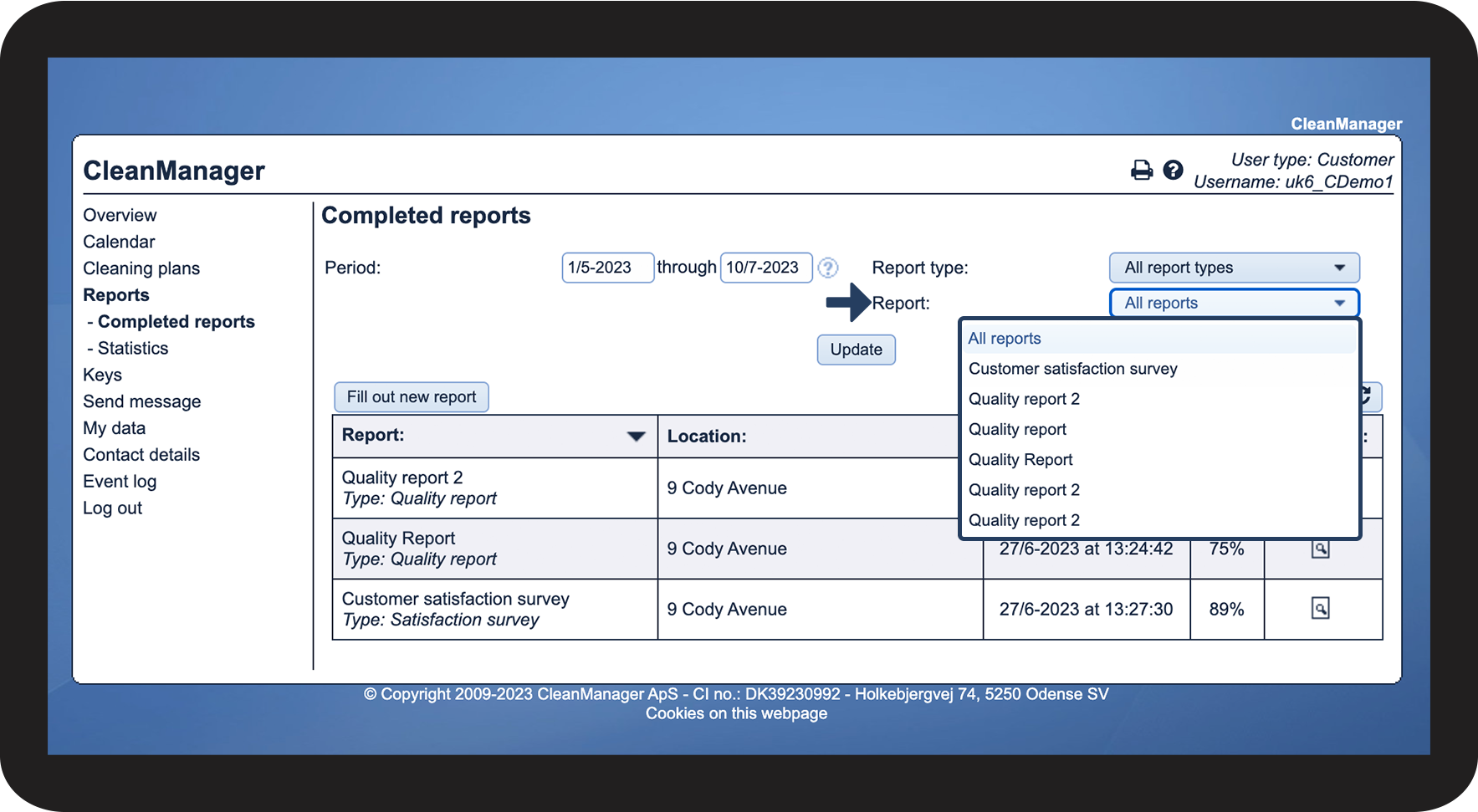Screen dimensions: 1478x812
Task: View the Quality Report row details icon
Action: coord(1320,549)
